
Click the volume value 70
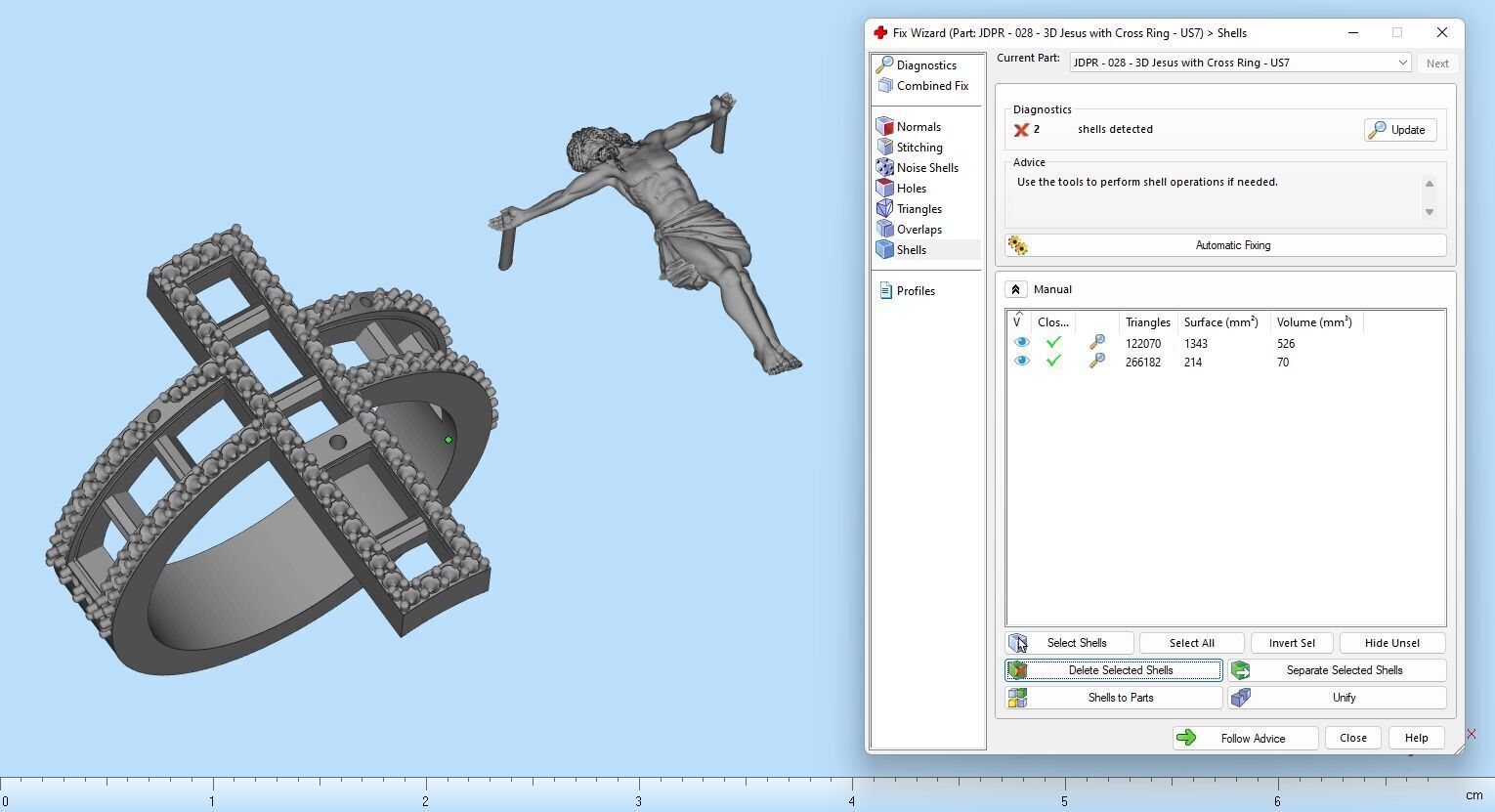(x=1283, y=363)
